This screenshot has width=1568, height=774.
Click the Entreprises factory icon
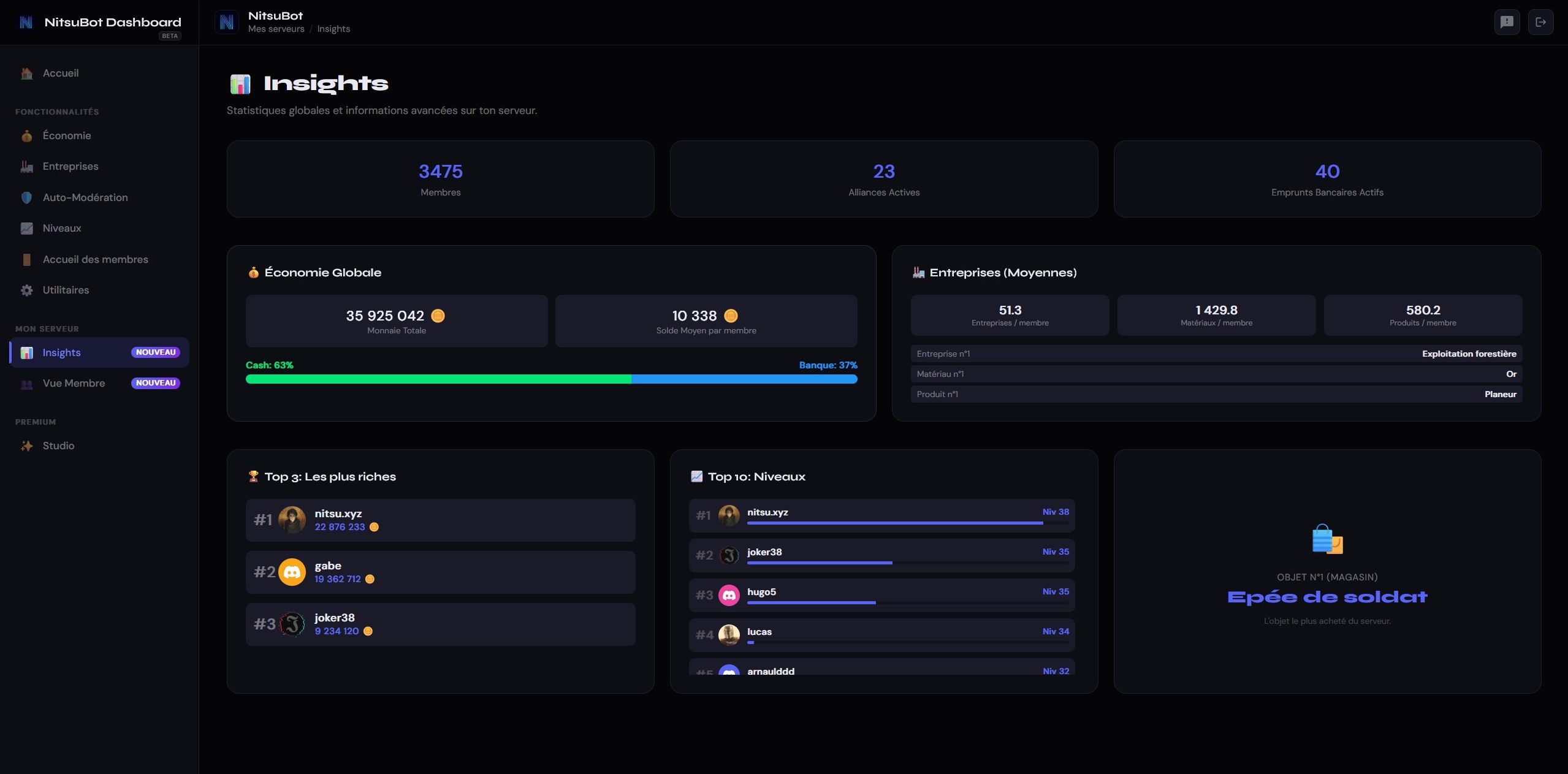pyautogui.click(x=27, y=166)
